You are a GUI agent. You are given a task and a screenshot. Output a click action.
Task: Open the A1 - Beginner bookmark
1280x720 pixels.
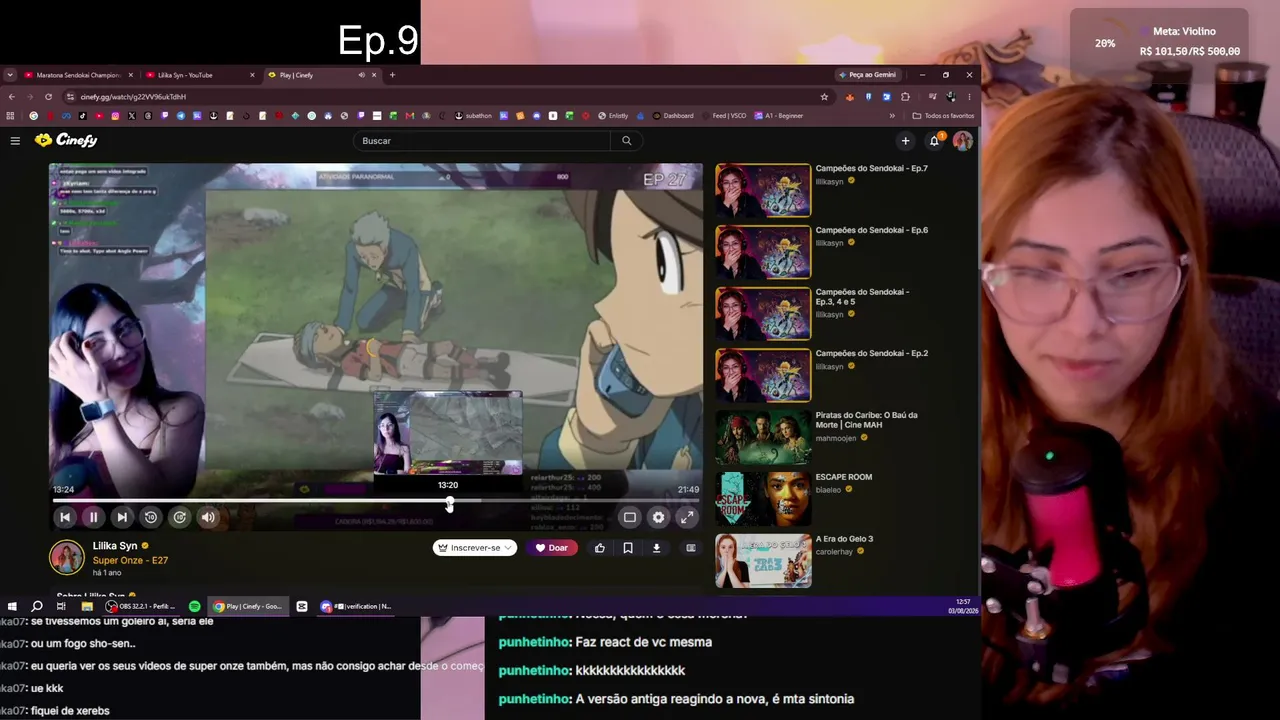[779, 116]
